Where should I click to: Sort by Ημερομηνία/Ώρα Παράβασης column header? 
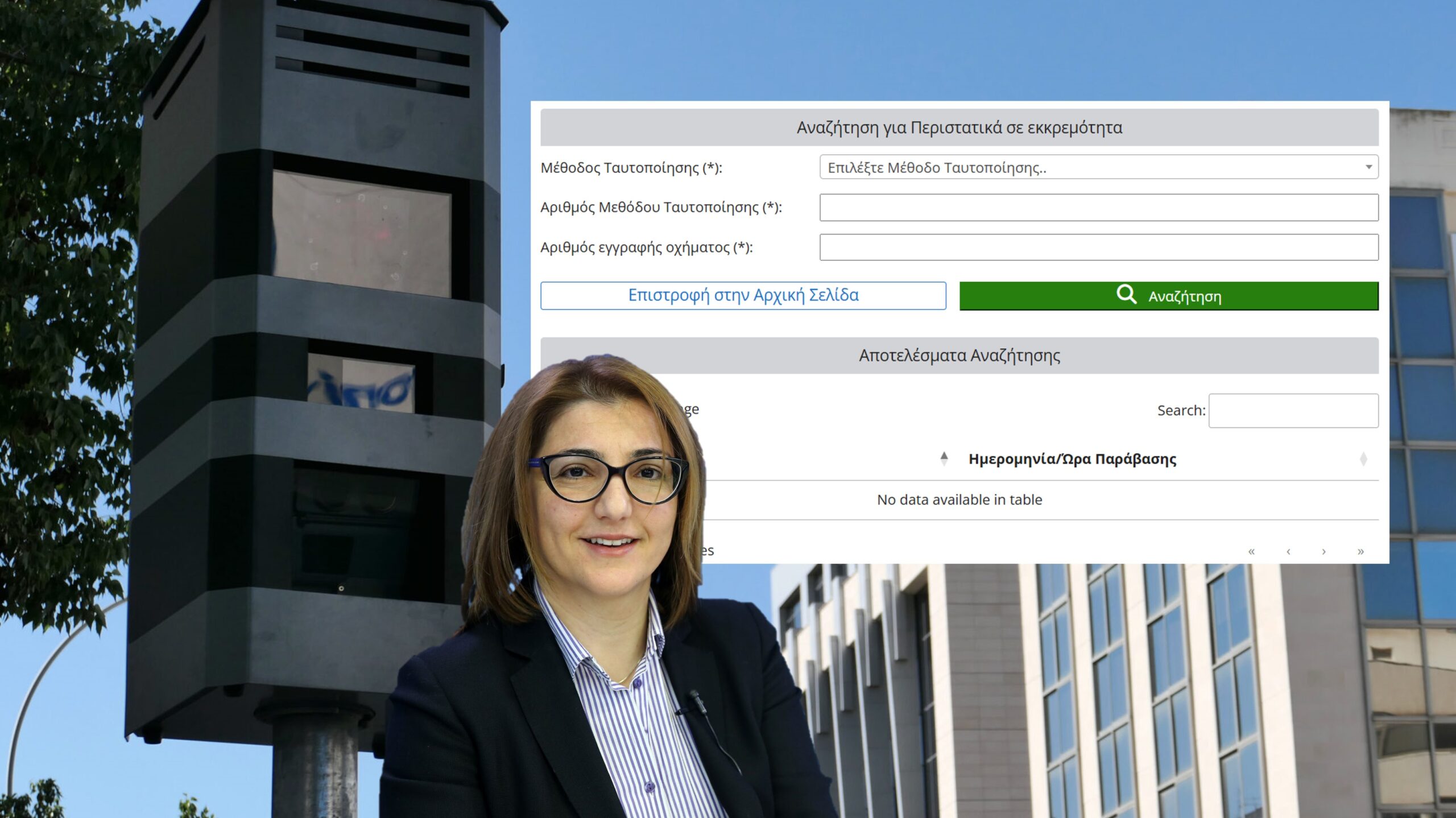pyautogui.click(x=1072, y=459)
